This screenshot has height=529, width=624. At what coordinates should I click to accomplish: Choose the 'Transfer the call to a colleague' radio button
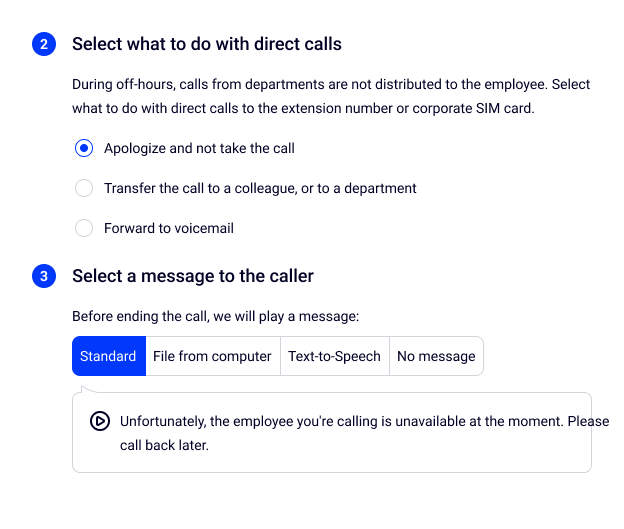click(85, 189)
